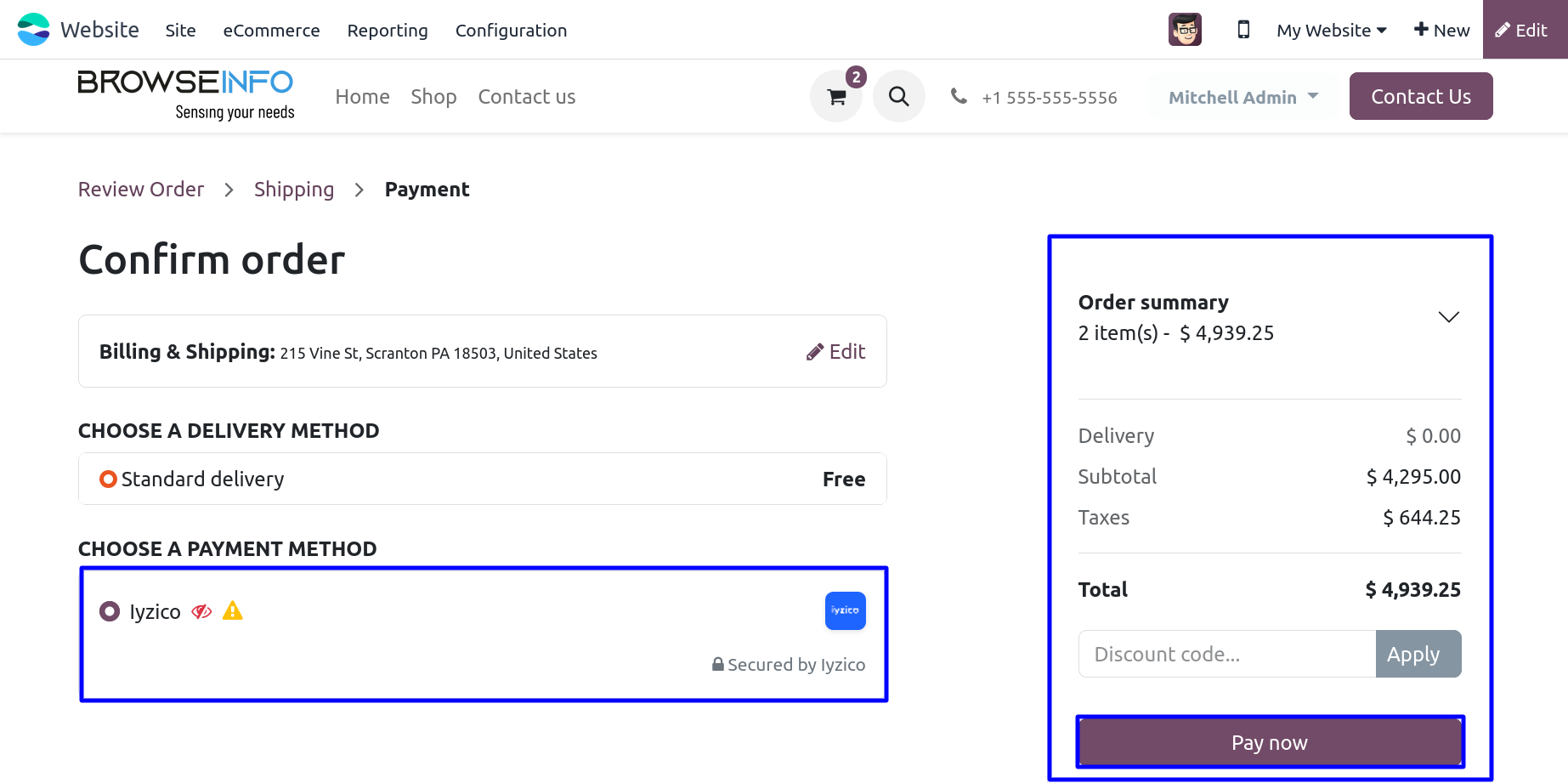The height and width of the screenshot is (783, 1568).
Task: Open the Mitchell Admin user dropdown
Action: point(1244,97)
